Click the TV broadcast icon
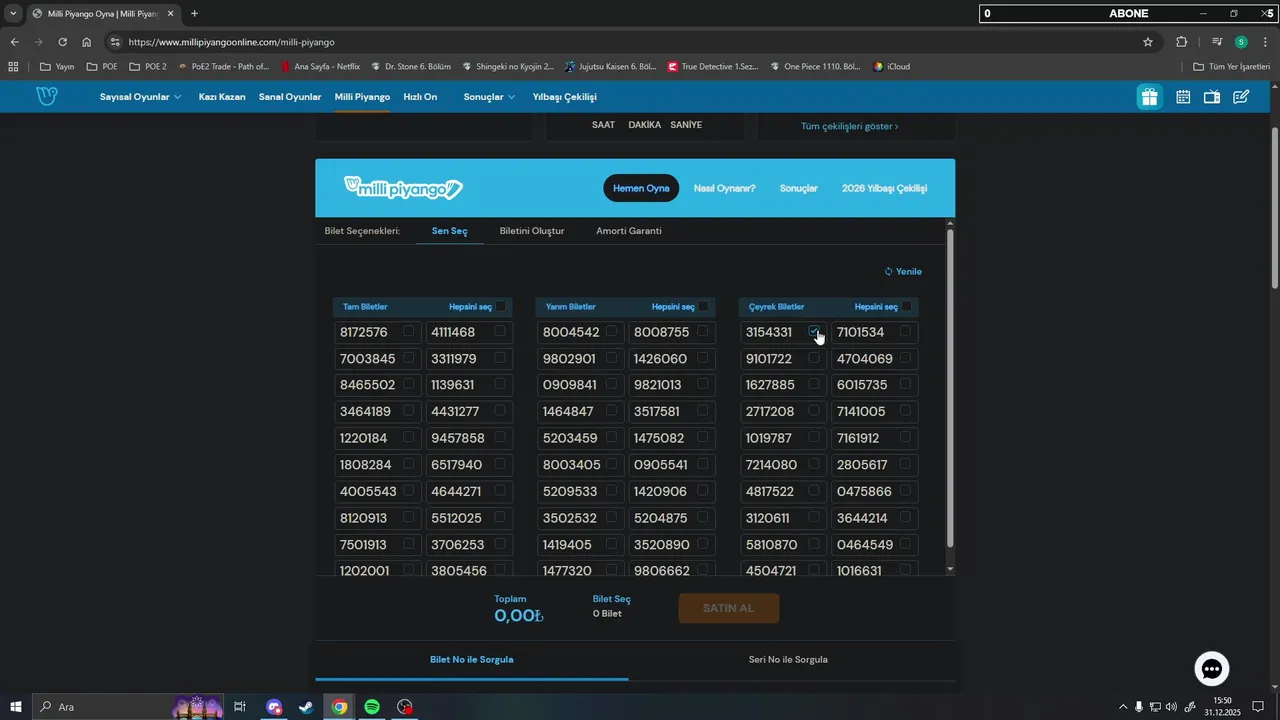 coord(1212,97)
